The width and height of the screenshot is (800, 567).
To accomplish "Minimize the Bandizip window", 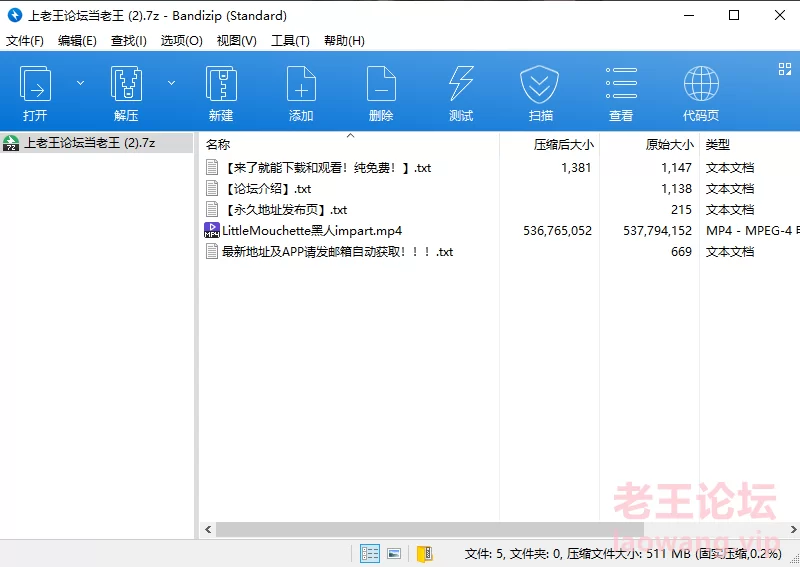I will pyautogui.click(x=689, y=15).
